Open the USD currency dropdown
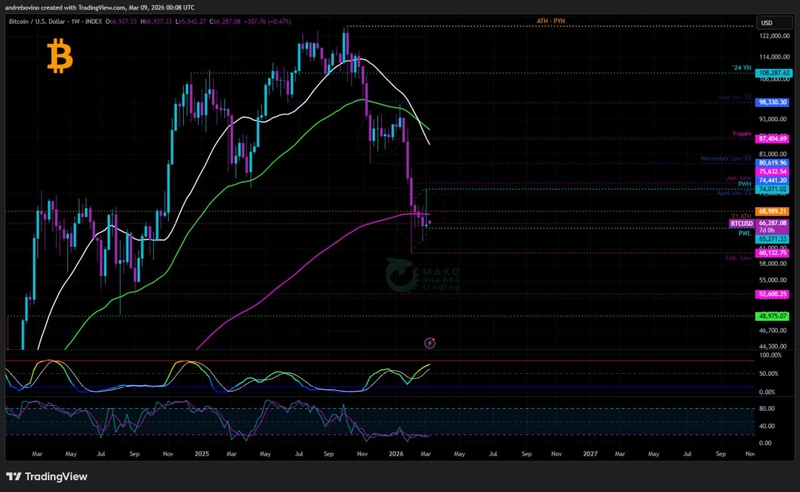This screenshot has width=800, height=492. [767, 23]
